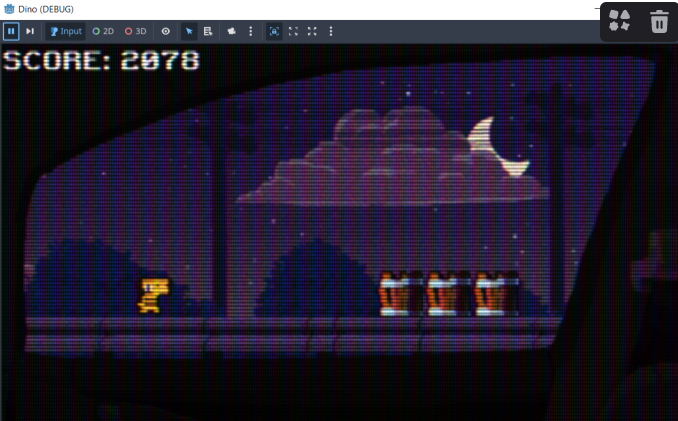Activate the arrow Select Mode tool
Viewport: 678px width, 421px height.
tap(189, 31)
